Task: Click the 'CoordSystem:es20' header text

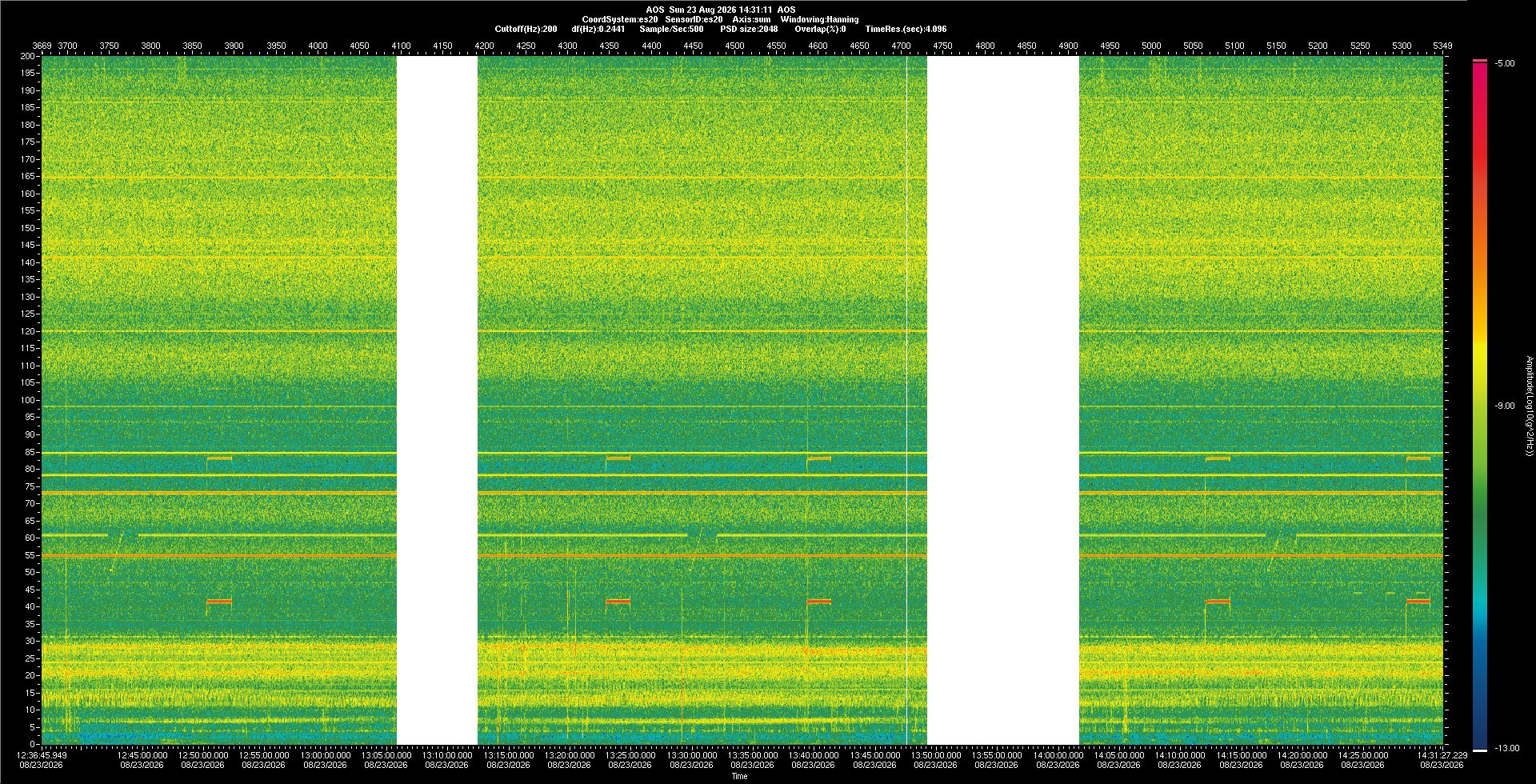Action: [620, 19]
